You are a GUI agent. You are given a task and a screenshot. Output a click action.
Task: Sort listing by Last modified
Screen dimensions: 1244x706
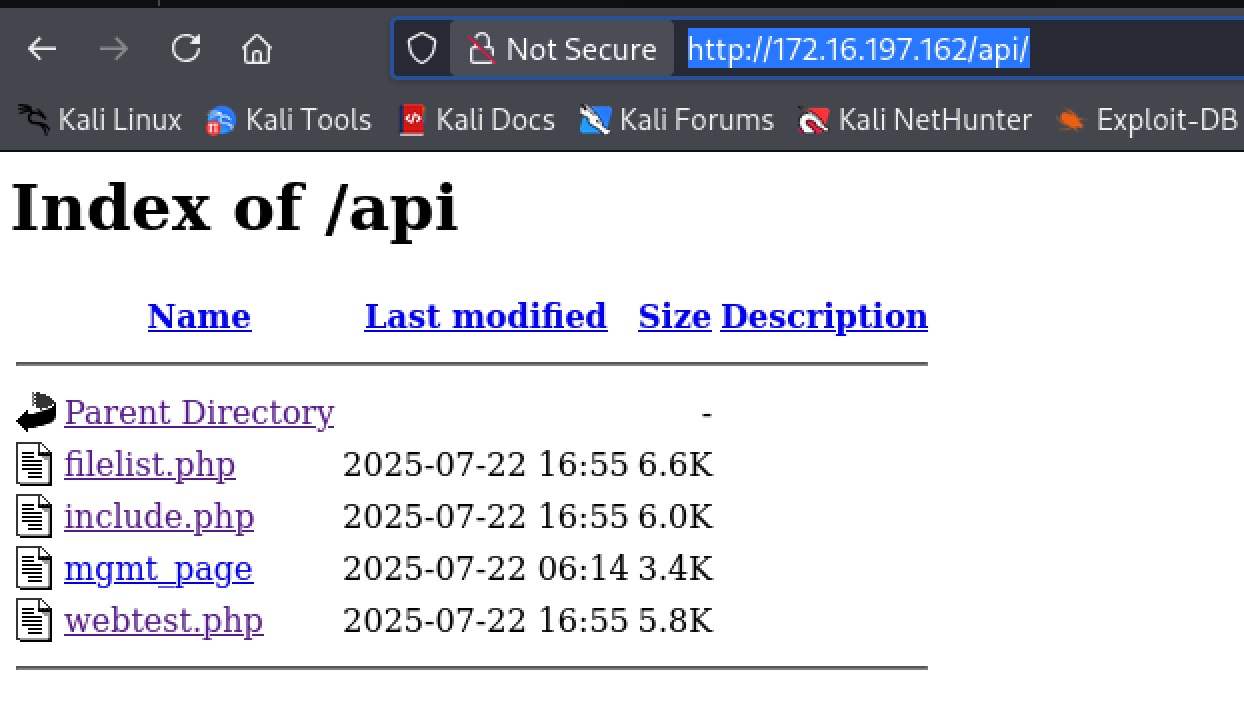485,316
